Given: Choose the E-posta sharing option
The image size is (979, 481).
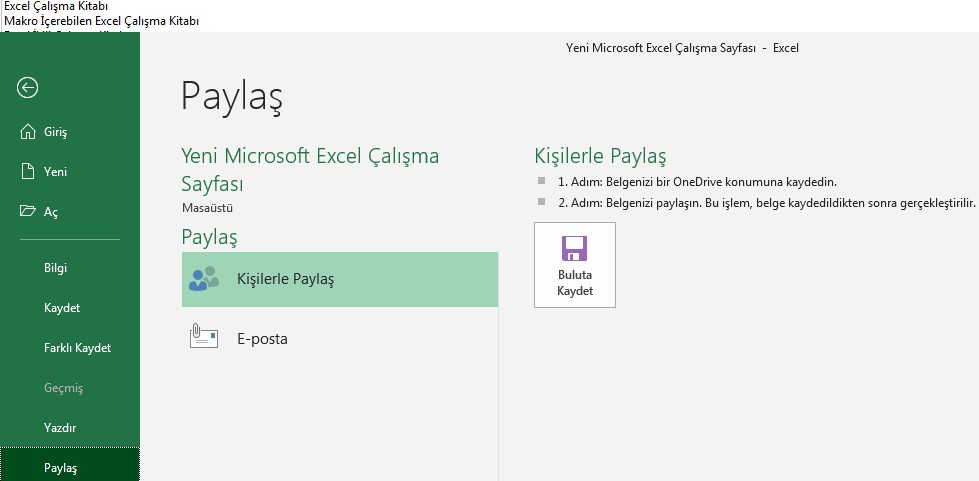Looking at the screenshot, I should (x=340, y=339).
